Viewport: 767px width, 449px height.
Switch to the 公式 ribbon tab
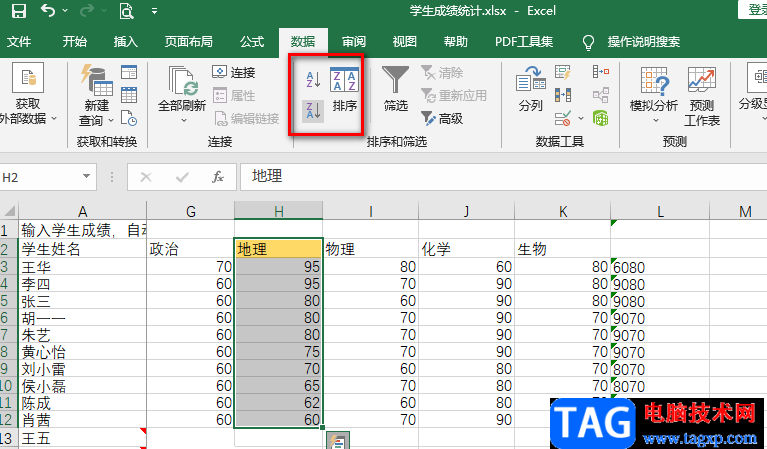click(252, 42)
